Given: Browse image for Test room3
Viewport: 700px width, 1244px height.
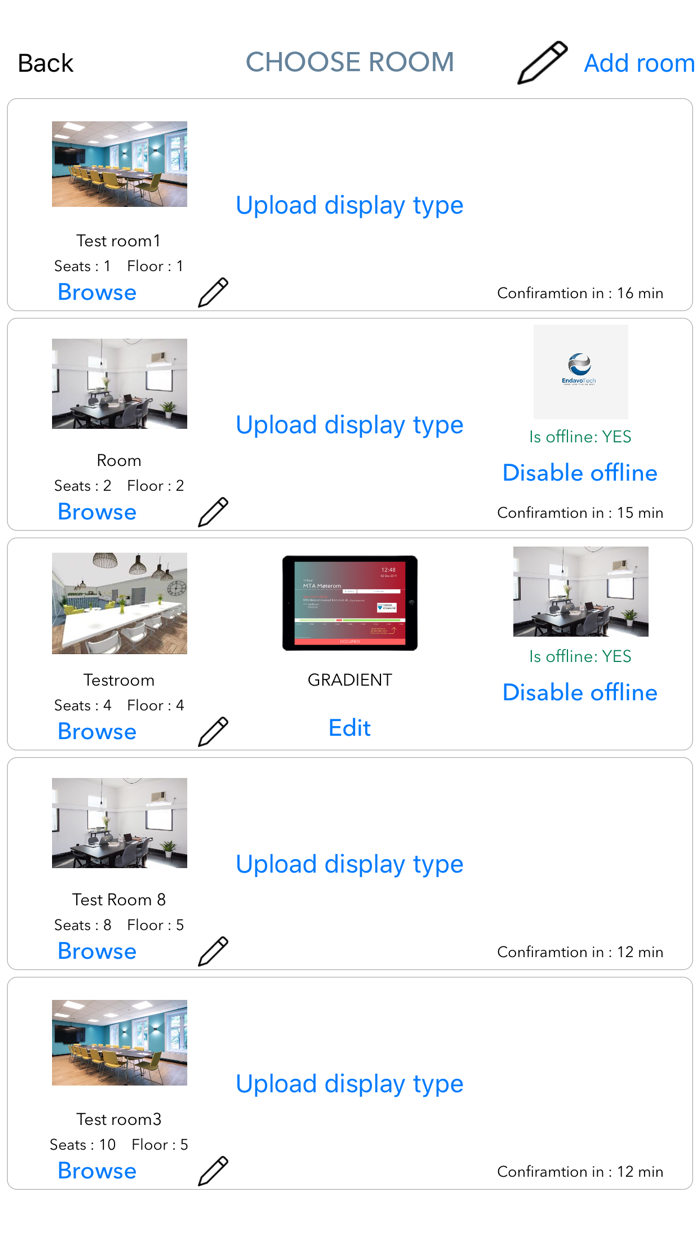Looking at the screenshot, I should click(97, 1171).
